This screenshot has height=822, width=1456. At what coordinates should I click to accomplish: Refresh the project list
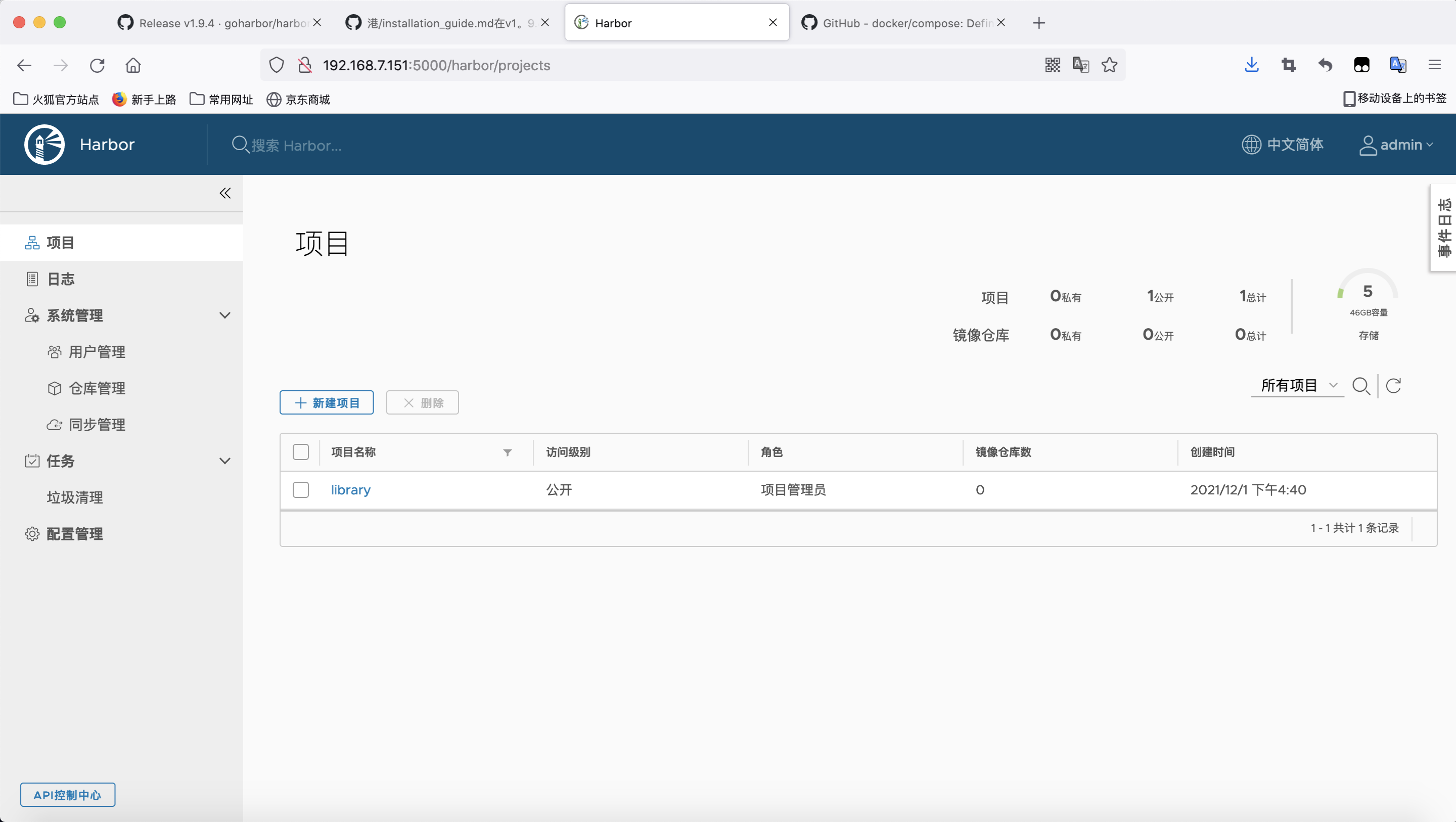coord(1393,386)
